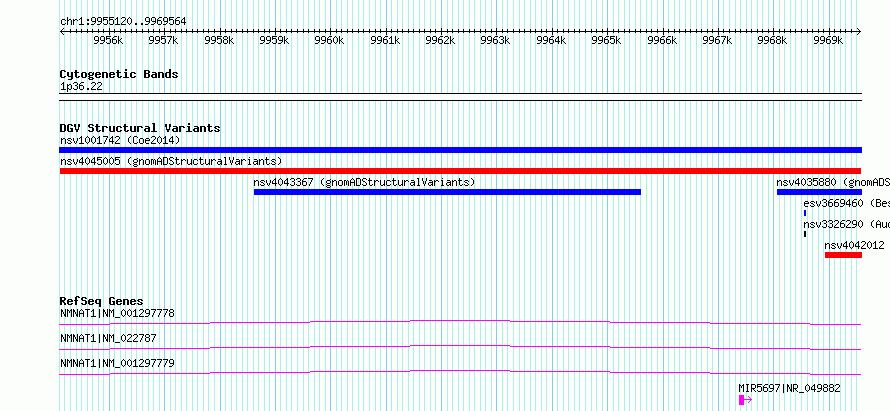Open the nsv4045005 gnomAD variant label
Viewport: 890px width, 411px height.
171,161
